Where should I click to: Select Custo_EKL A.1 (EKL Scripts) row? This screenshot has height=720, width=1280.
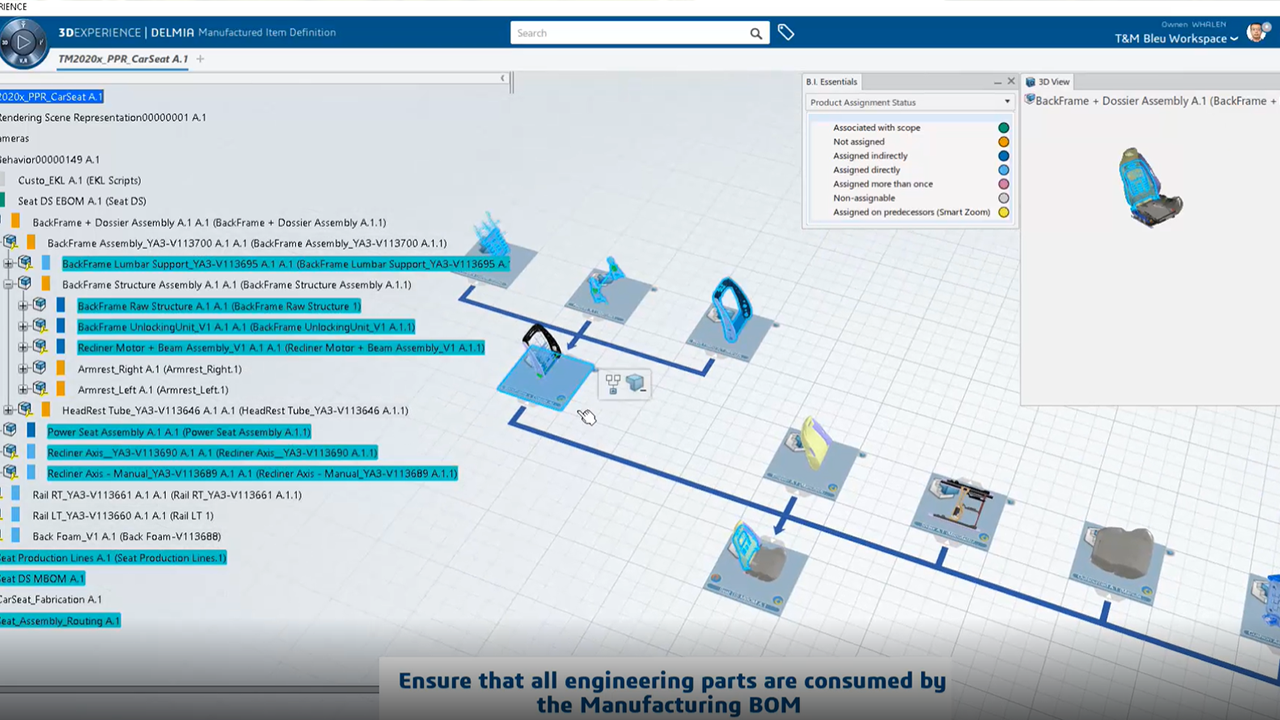(x=79, y=180)
